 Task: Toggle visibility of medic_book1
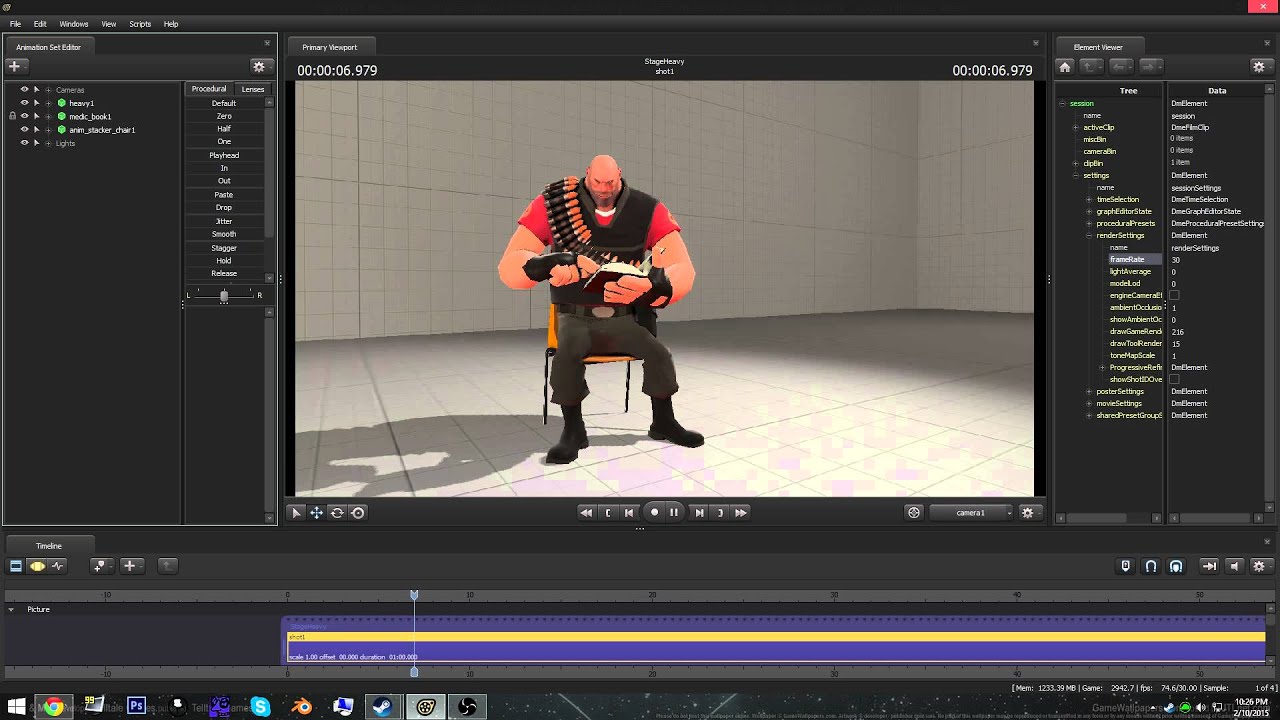tap(25, 116)
